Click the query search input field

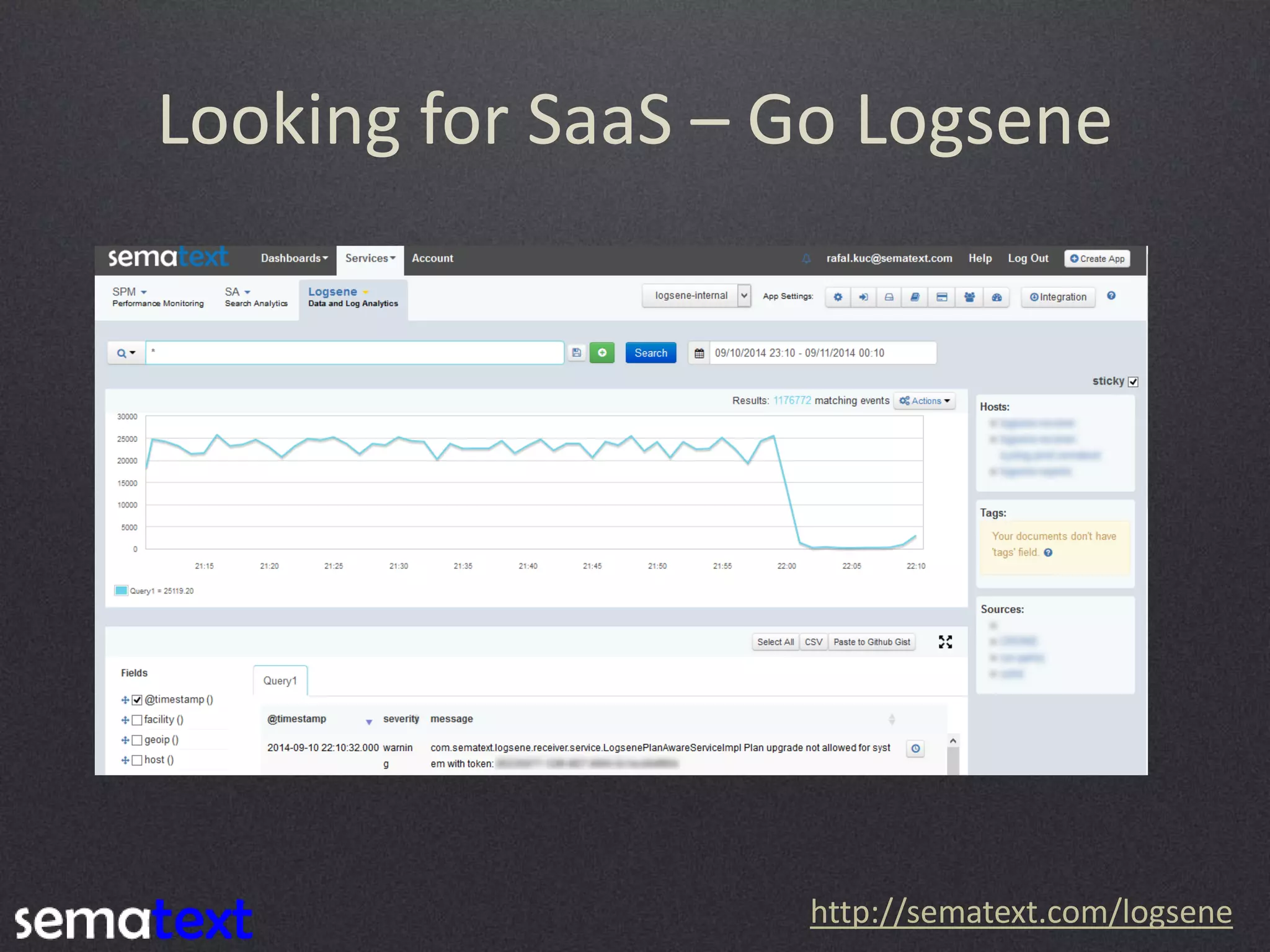(355, 353)
